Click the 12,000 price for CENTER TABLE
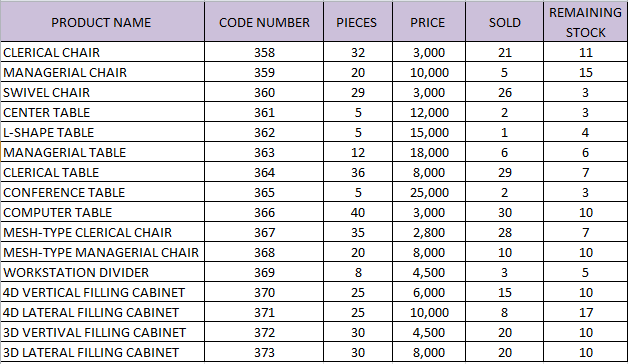This screenshot has height=364, width=628. 429,112
